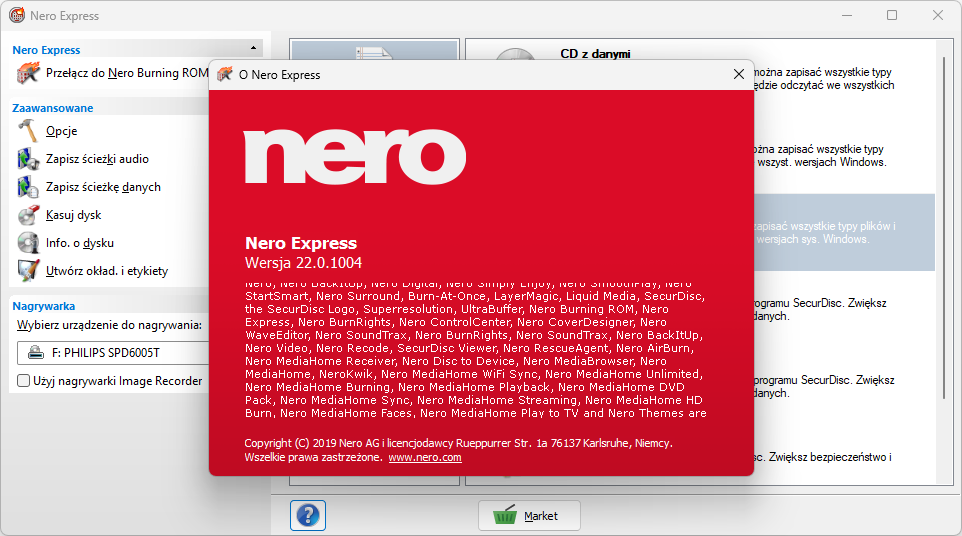Choose Zapisz ścieżkę danych

tap(103, 187)
